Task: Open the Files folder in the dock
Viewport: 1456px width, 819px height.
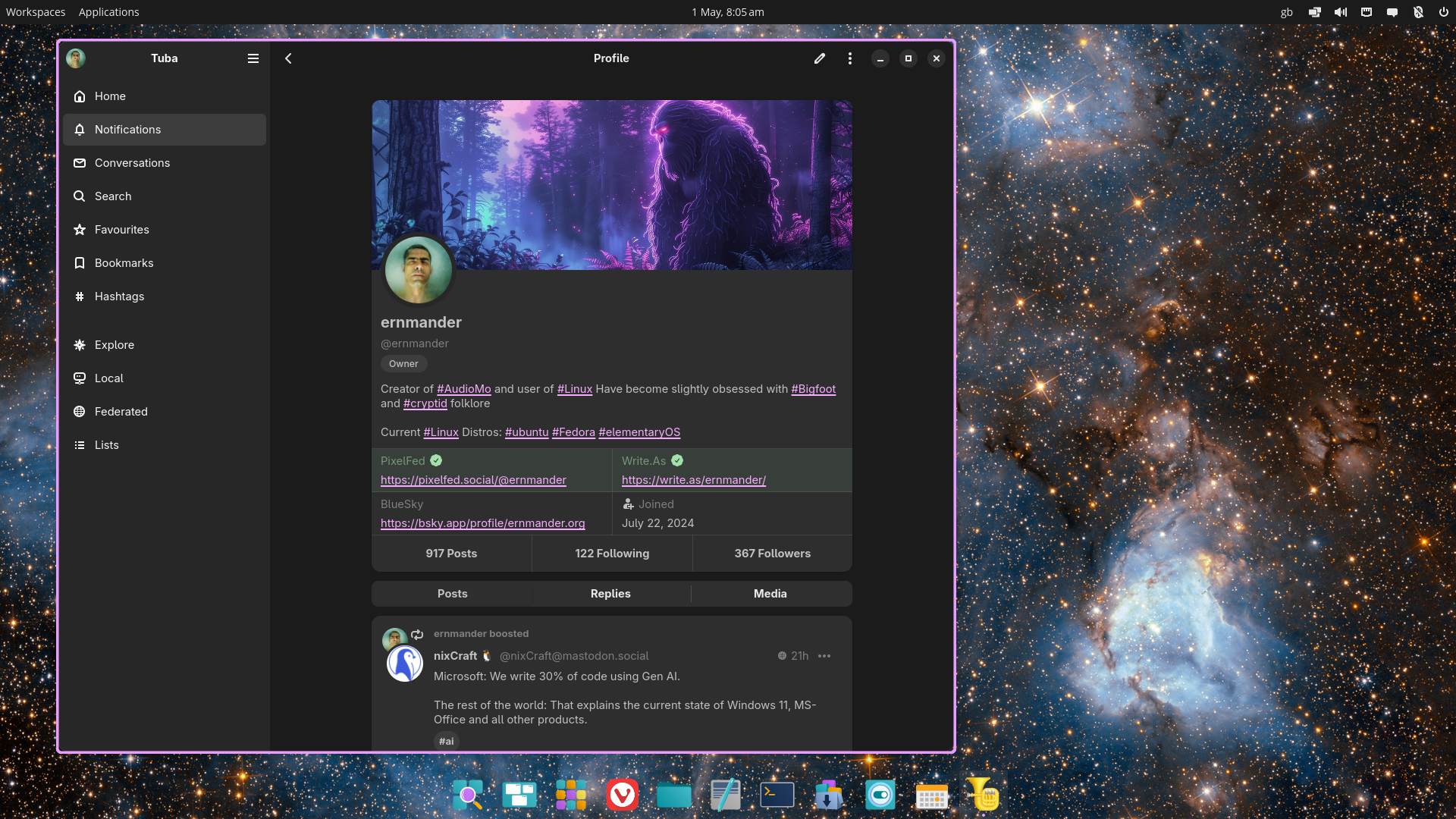Action: point(674,795)
